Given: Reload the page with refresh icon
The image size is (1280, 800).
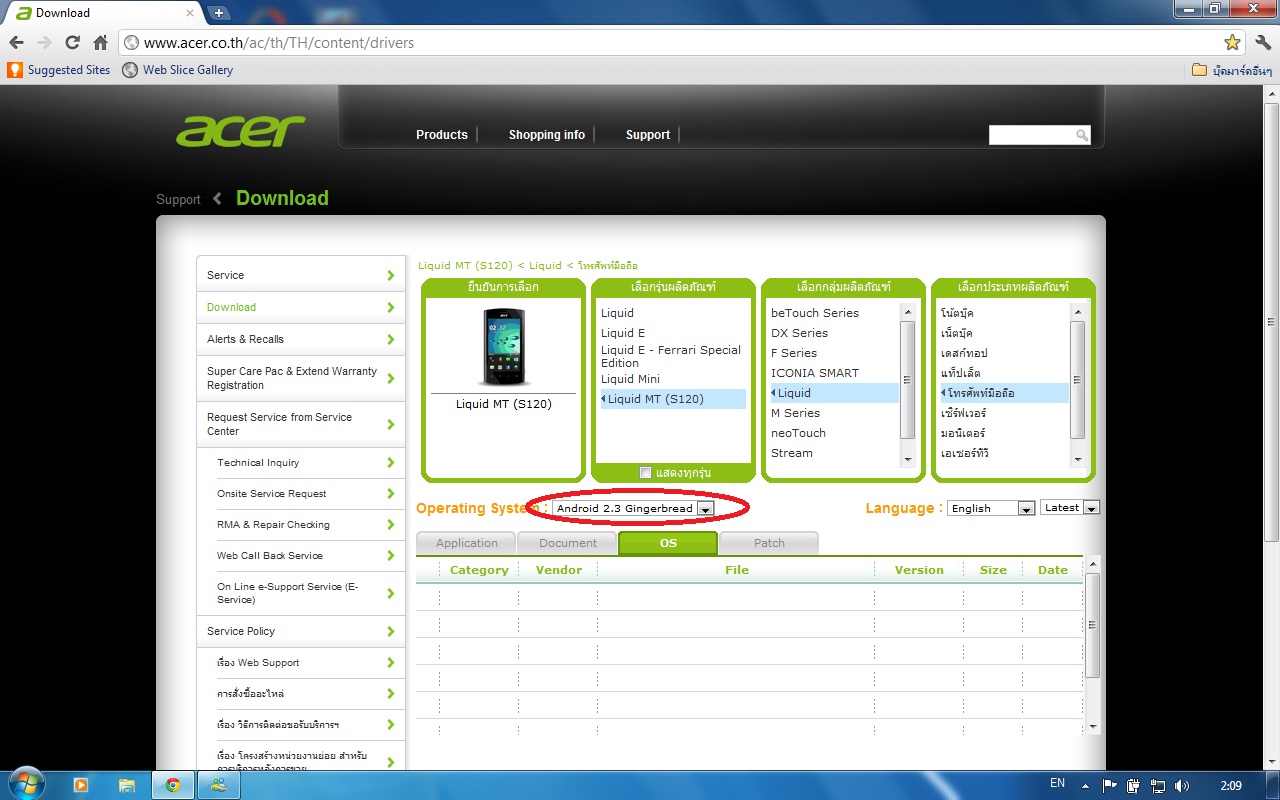Looking at the screenshot, I should coord(72,42).
